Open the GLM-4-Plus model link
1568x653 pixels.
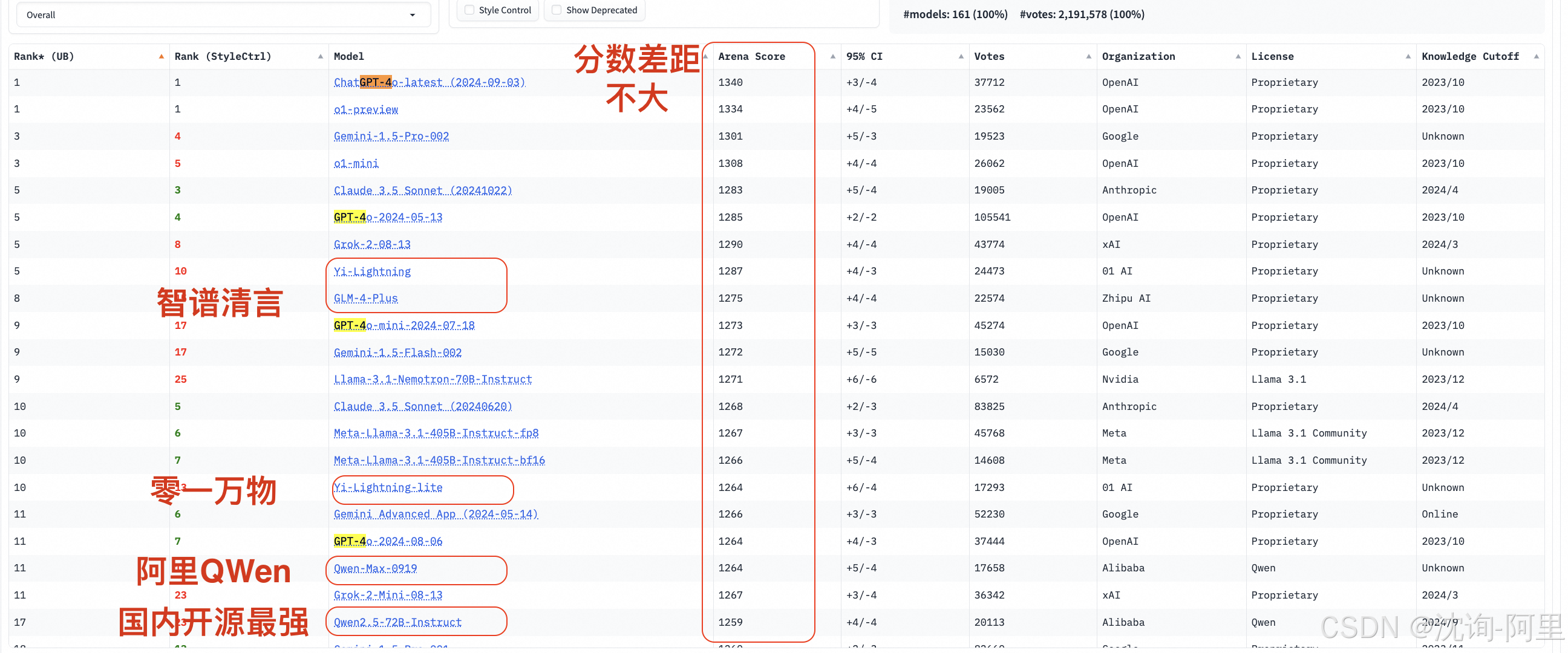[365, 298]
